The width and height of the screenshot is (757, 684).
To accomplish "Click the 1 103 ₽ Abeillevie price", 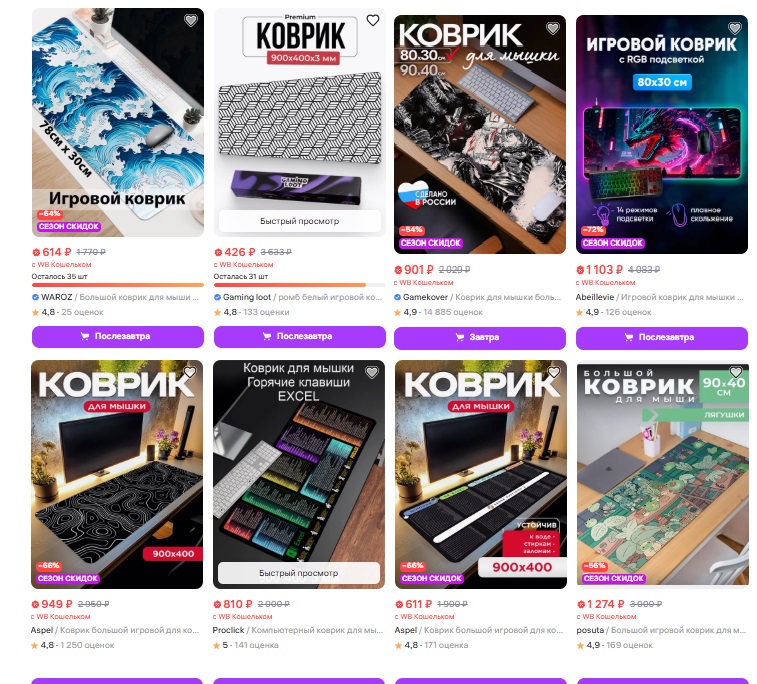I will point(599,269).
